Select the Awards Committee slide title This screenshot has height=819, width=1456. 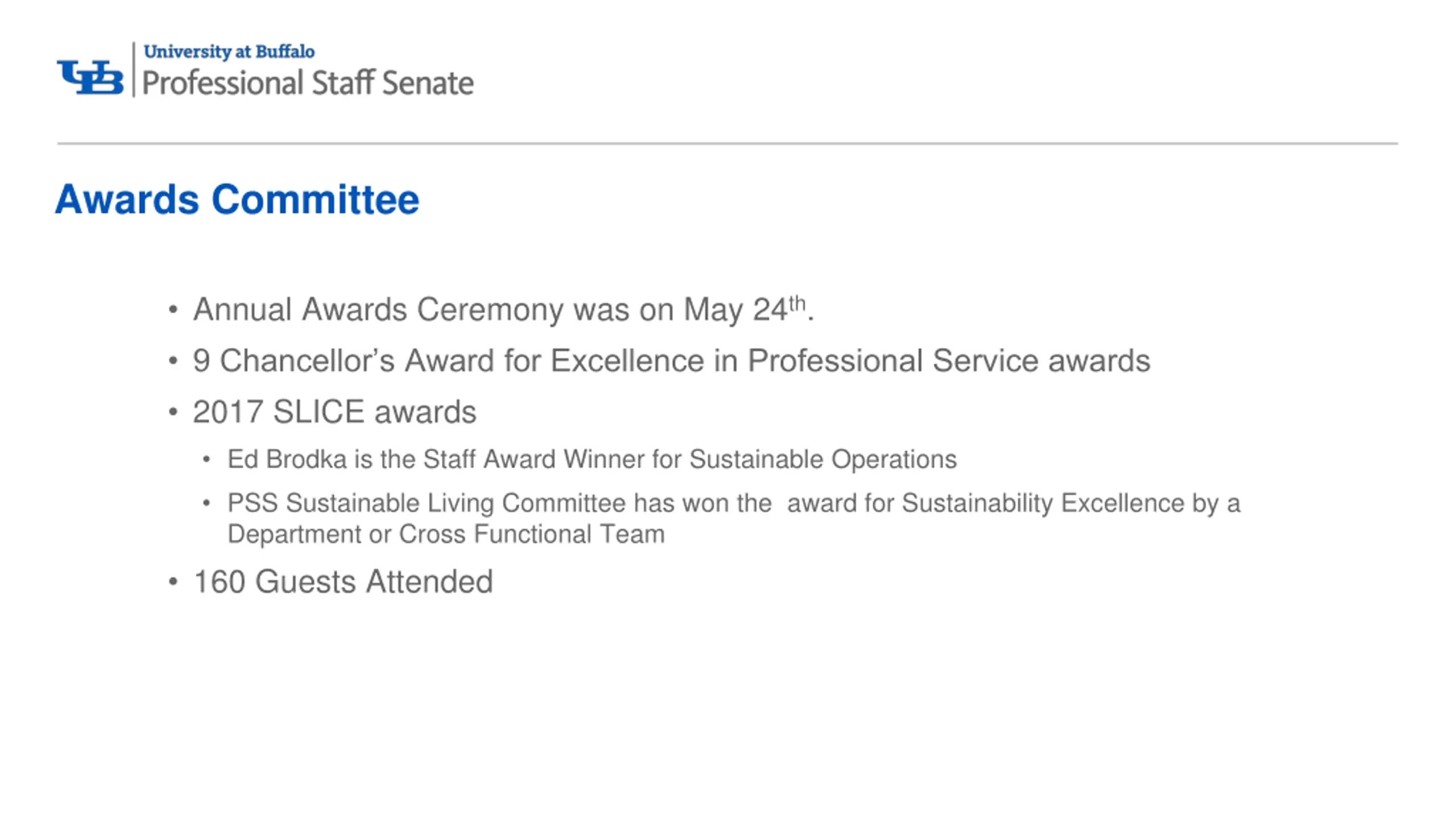point(237,200)
